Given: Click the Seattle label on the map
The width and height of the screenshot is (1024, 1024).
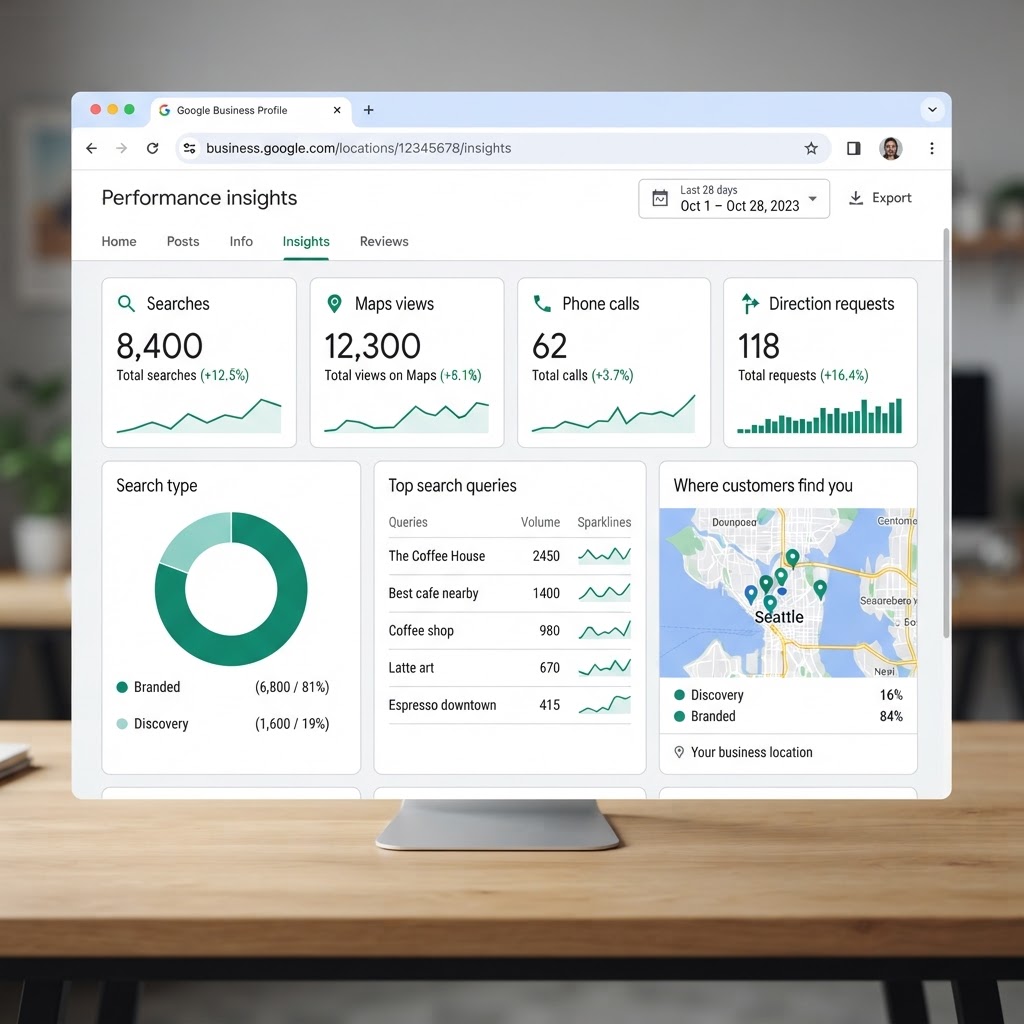Looking at the screenshot, I should point(779,617).
